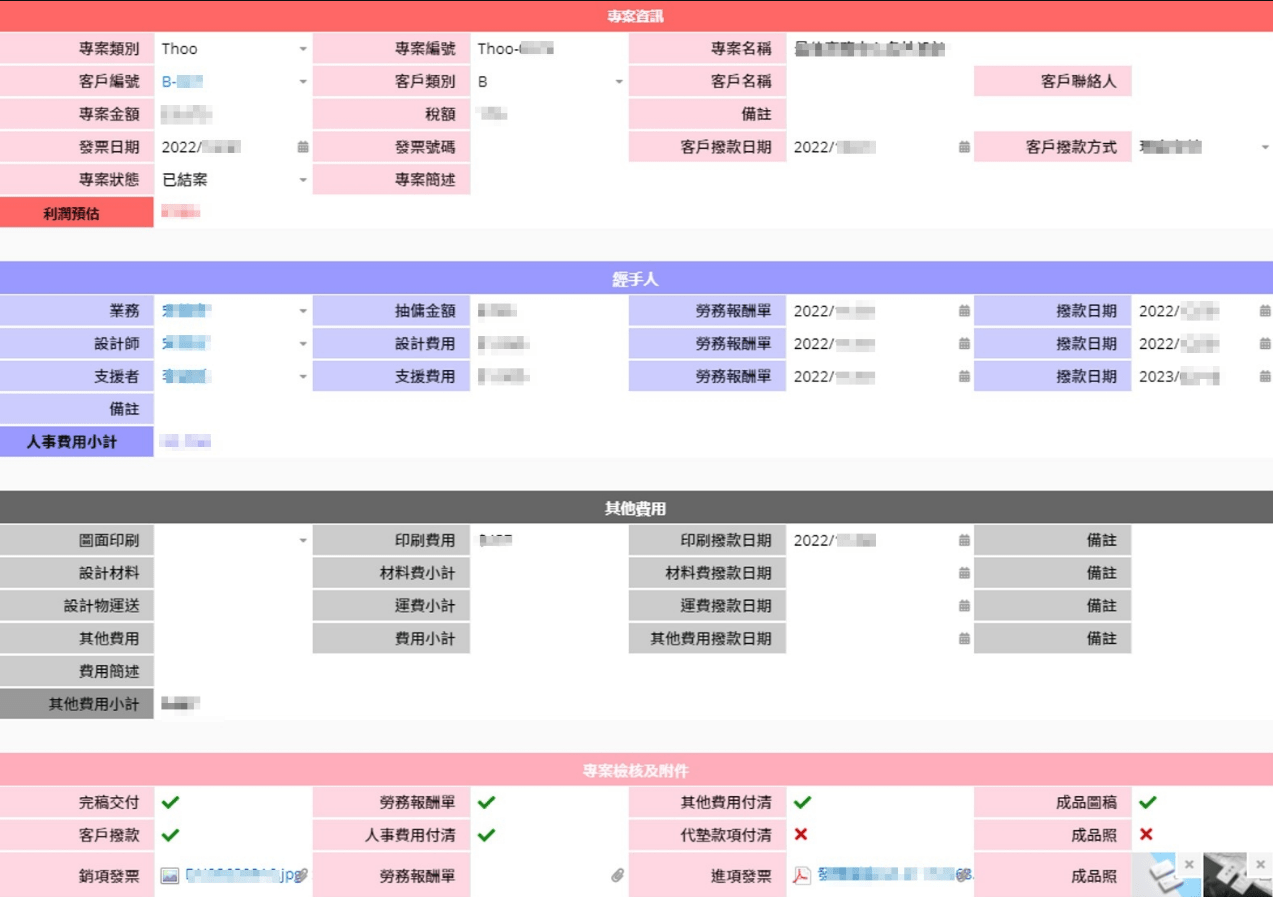The height and width of the screenshot is (897, 1273).
Task: Click the 專案檢核及附件 section header
Action: point(636,770)
